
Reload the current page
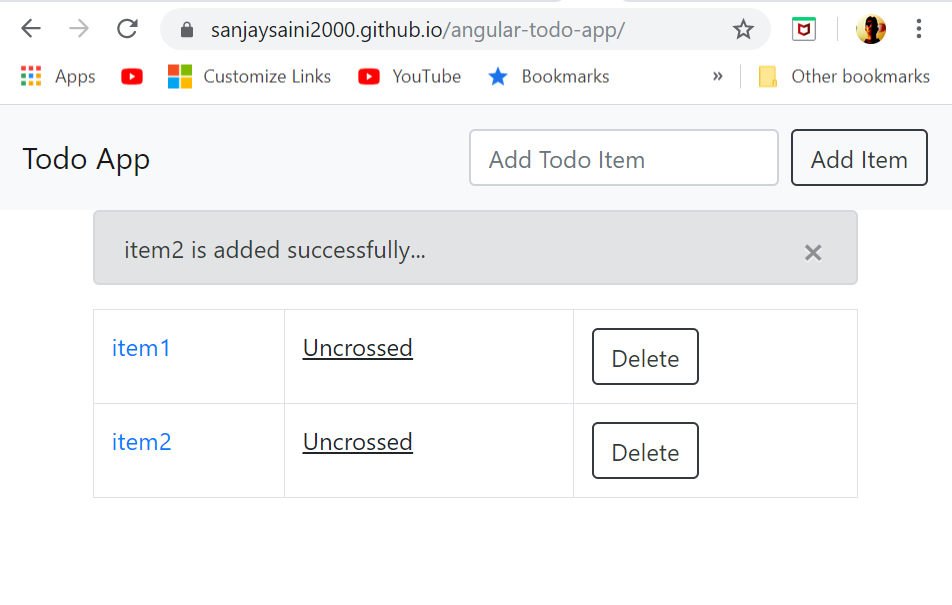tap(127, 29)
